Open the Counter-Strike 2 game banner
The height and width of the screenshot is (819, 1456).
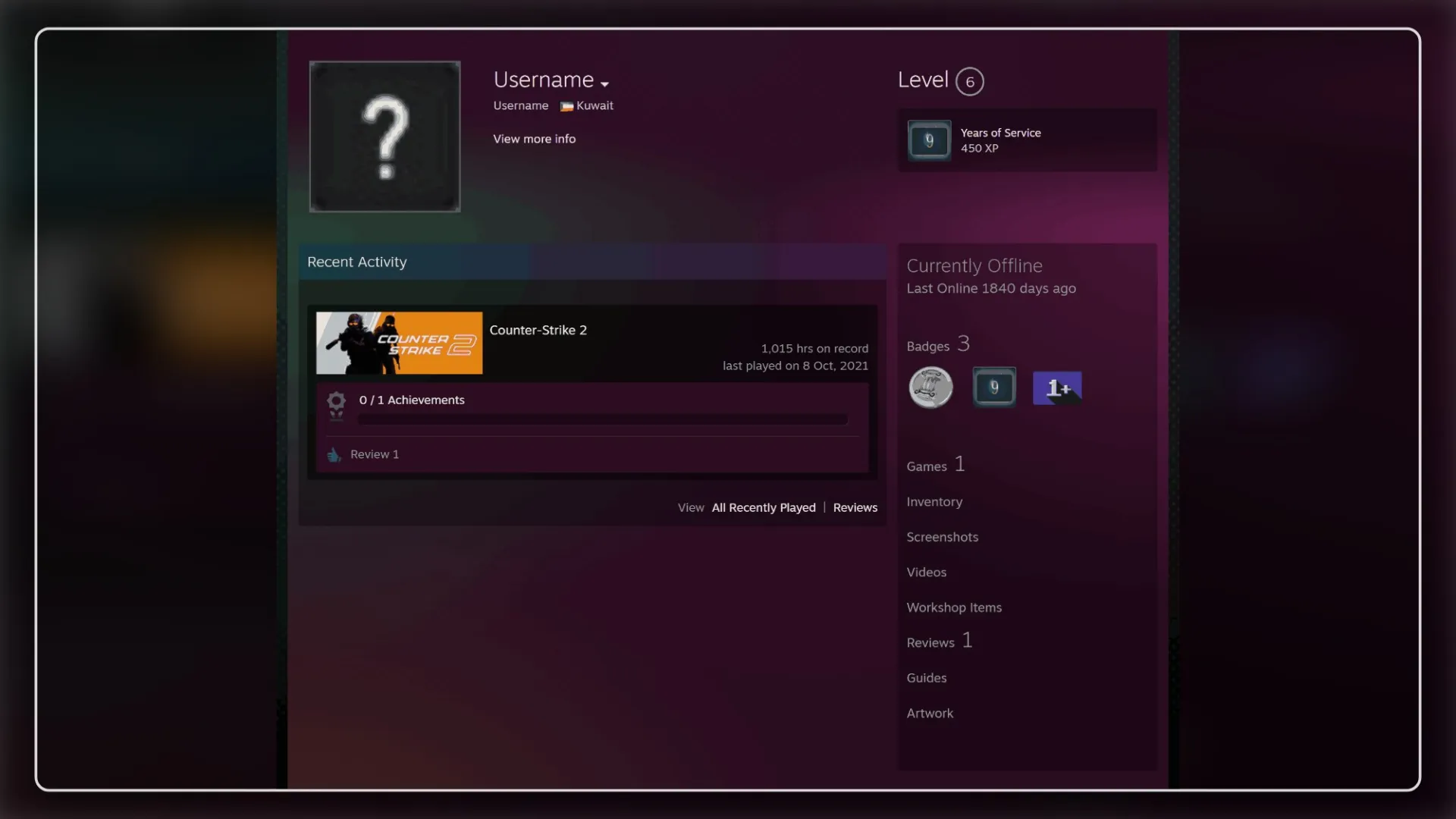(399, 343)
